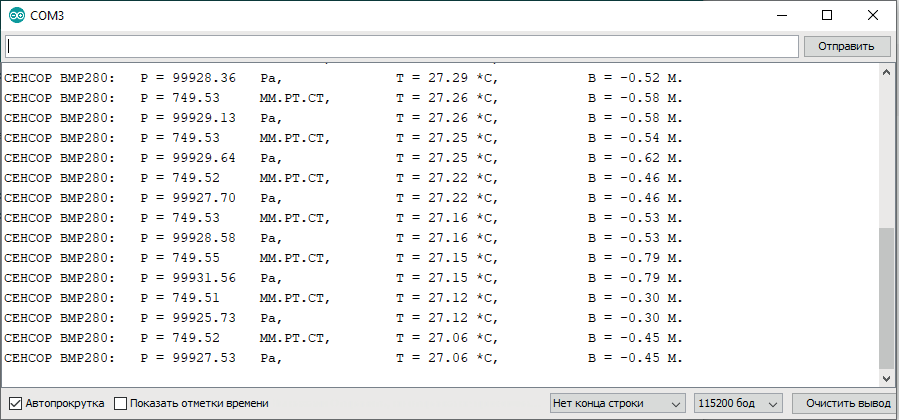Maximize the COM3 serial monitor window
Screen dimensions: 899x420
point(826,15)
